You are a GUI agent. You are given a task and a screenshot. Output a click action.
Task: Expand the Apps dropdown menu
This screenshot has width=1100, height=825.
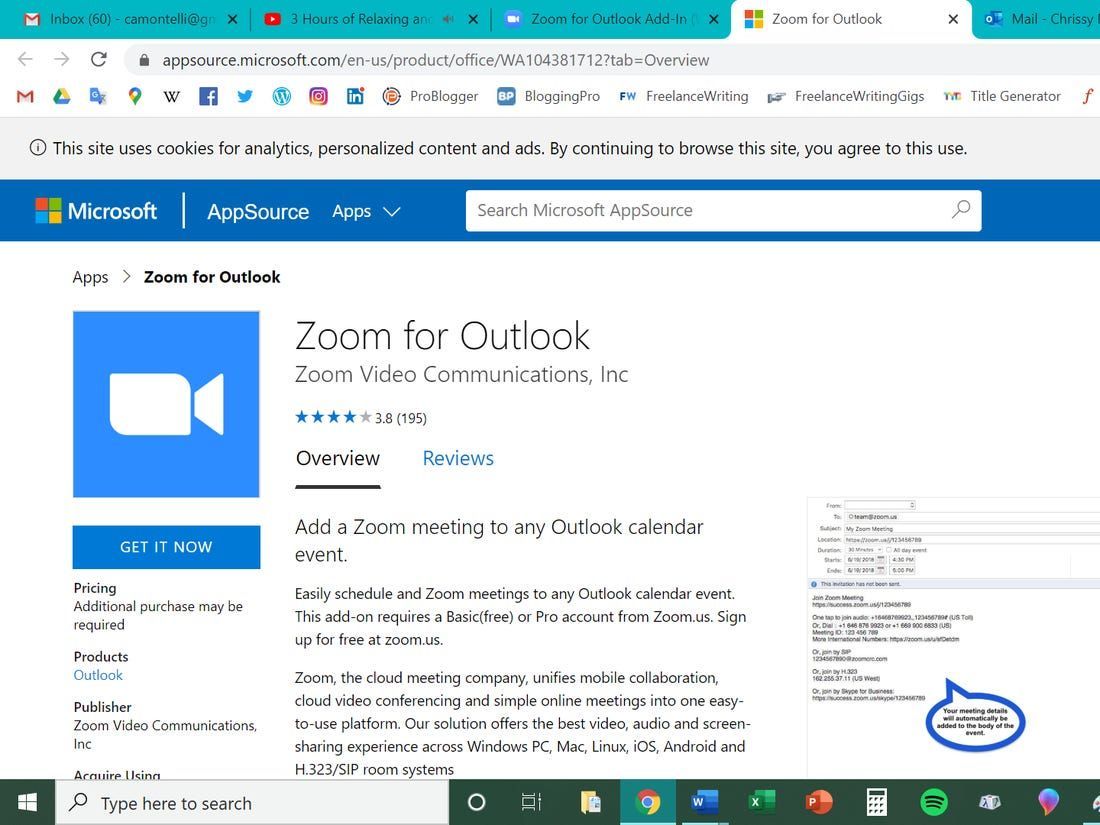366,211
